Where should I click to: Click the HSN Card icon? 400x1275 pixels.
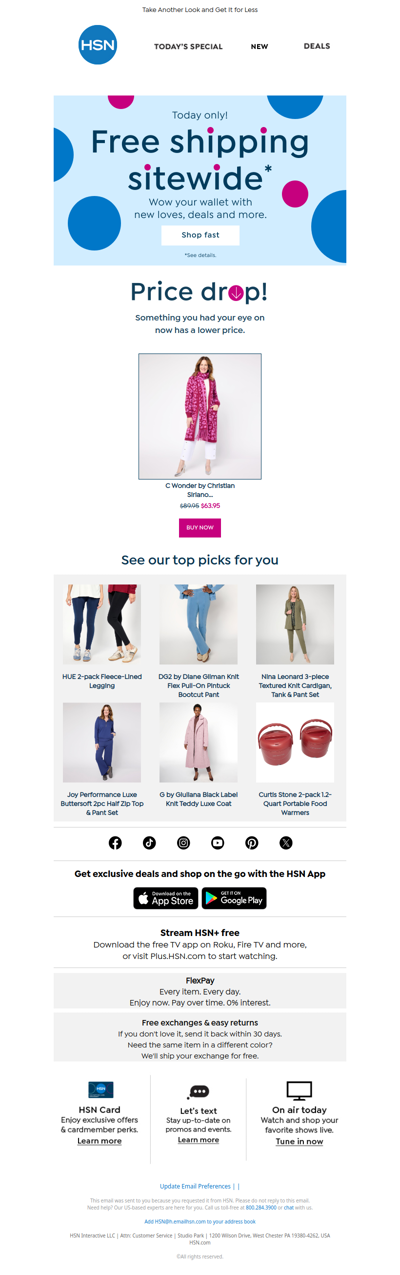[100, 1090]
